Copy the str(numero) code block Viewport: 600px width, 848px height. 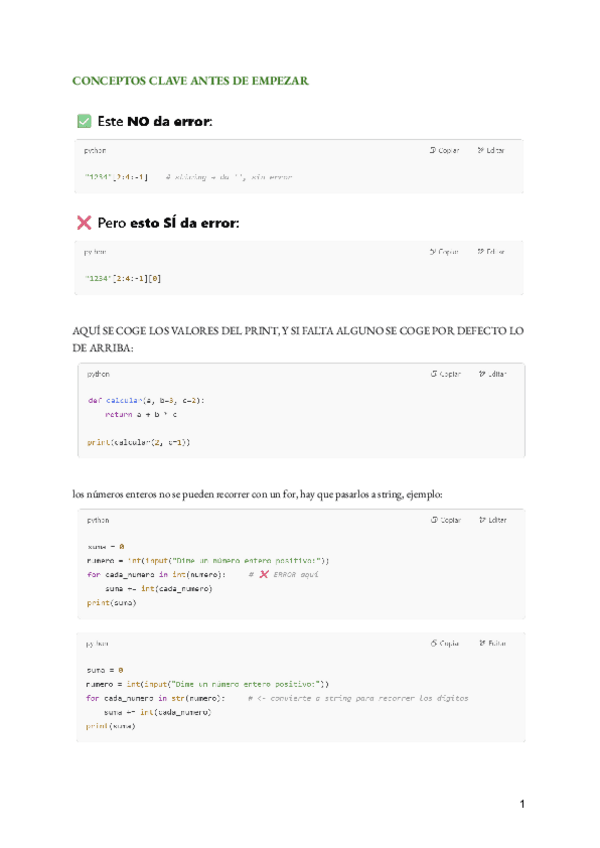point(444,643)
